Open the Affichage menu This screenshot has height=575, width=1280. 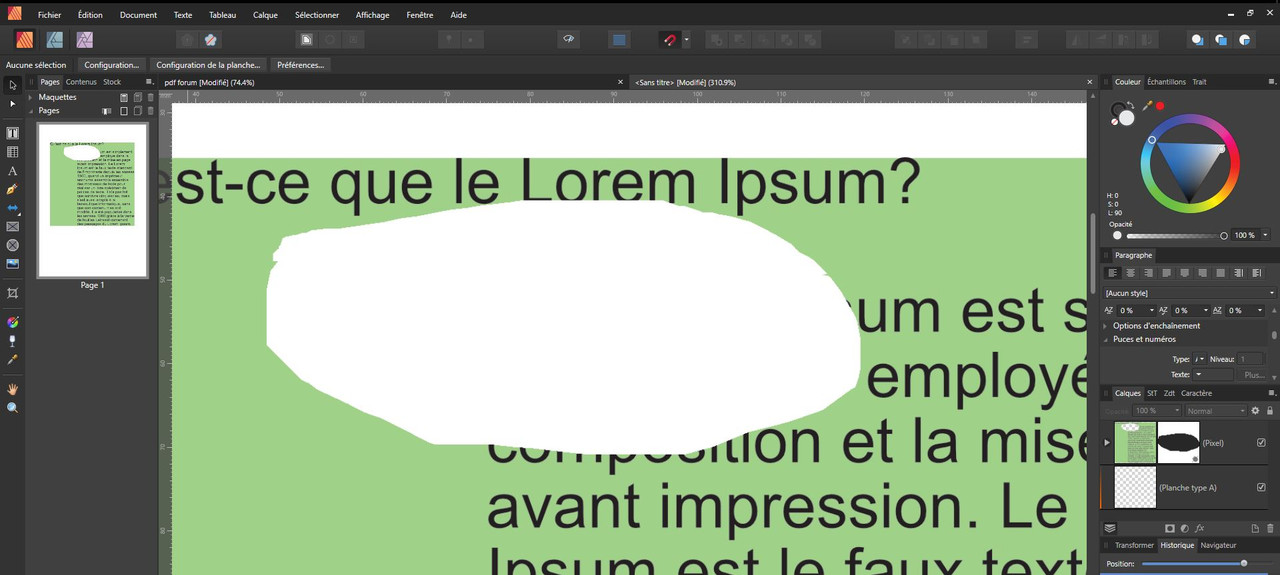372,15
